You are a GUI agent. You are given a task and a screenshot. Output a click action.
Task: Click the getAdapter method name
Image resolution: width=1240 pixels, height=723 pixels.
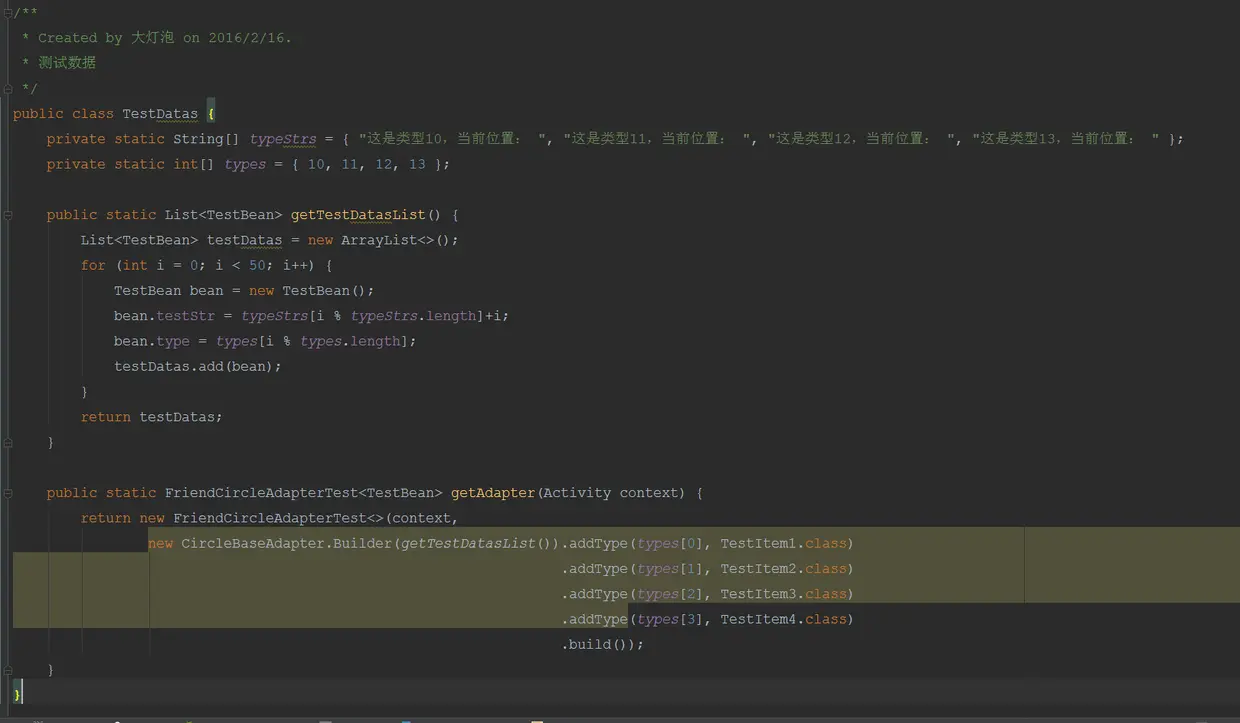click(493, 493)
